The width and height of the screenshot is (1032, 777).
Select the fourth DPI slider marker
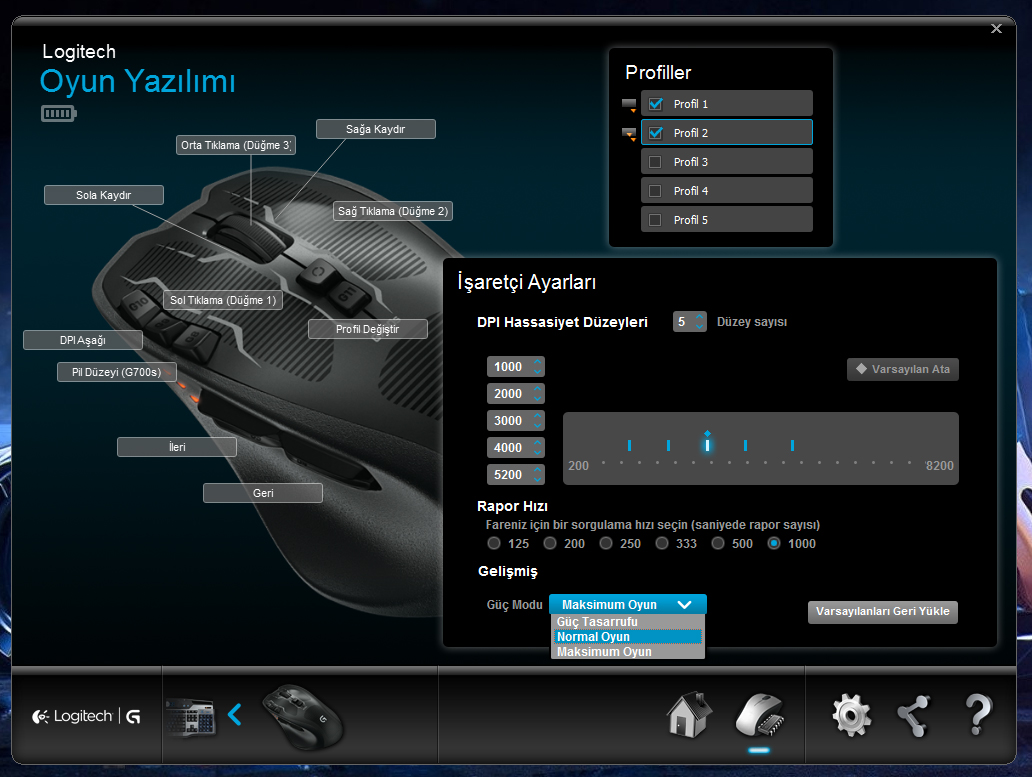coord(745,445)
